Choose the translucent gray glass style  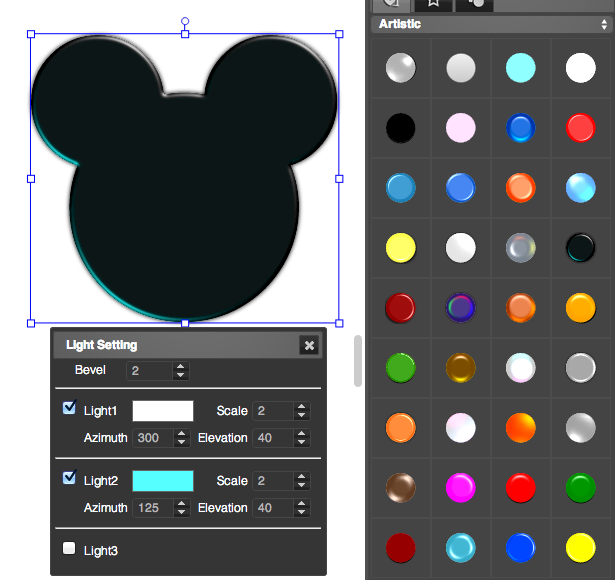[x=520, y=248]
